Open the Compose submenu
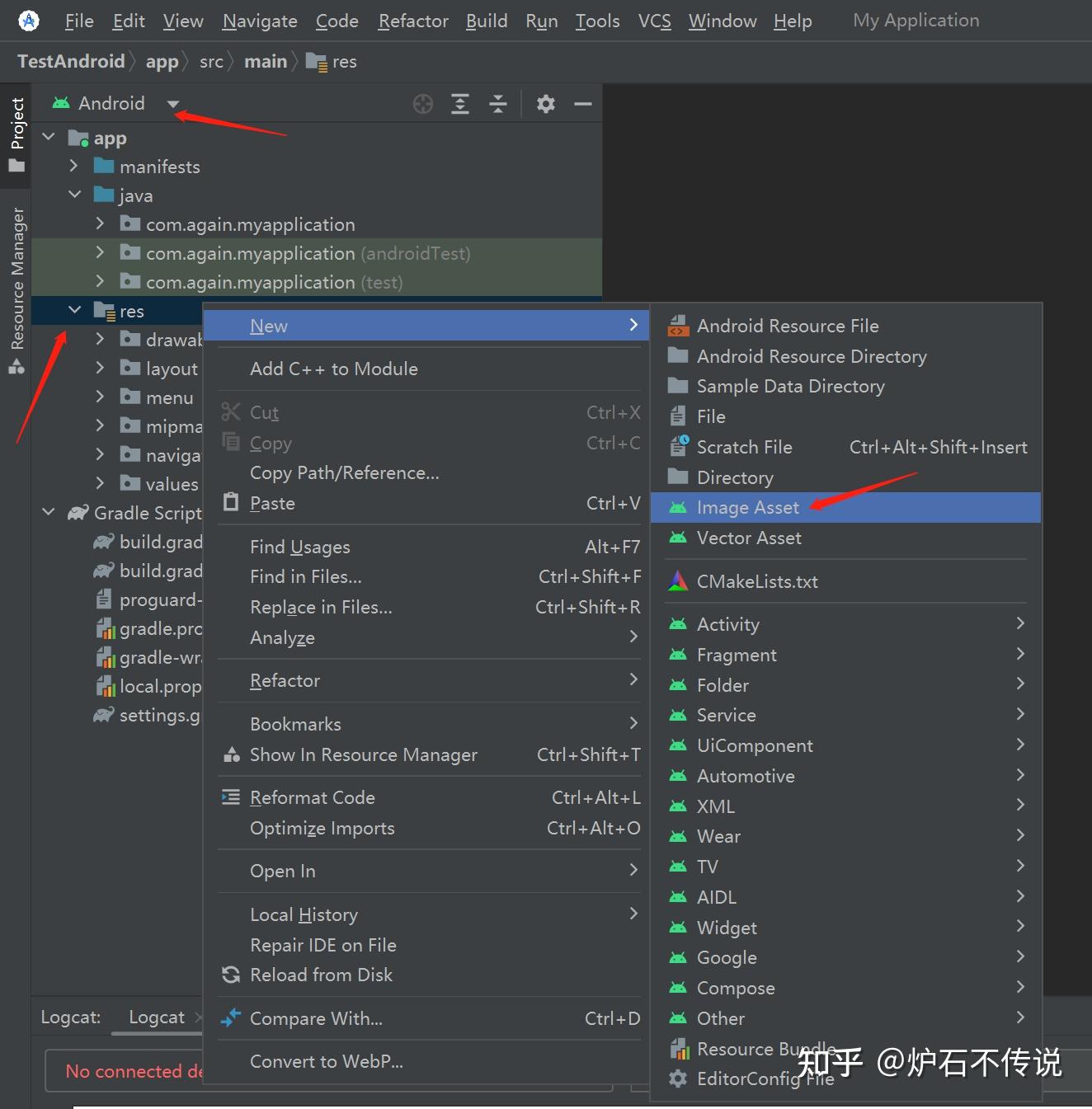Image resolution: width=1092 pixels, height=1109 pixels. click(x=845, y=988)
